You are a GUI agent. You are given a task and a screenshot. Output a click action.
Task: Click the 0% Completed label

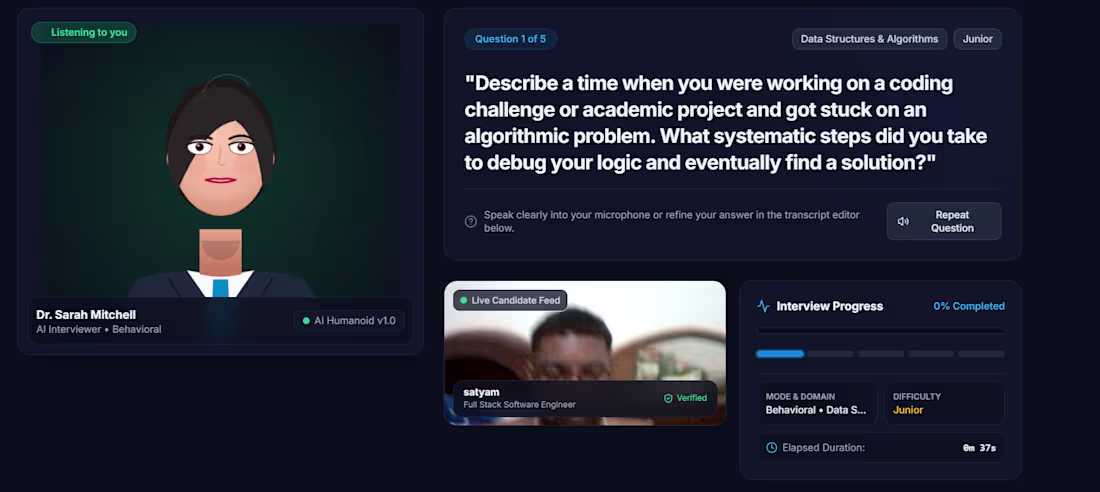pos(969,306)
